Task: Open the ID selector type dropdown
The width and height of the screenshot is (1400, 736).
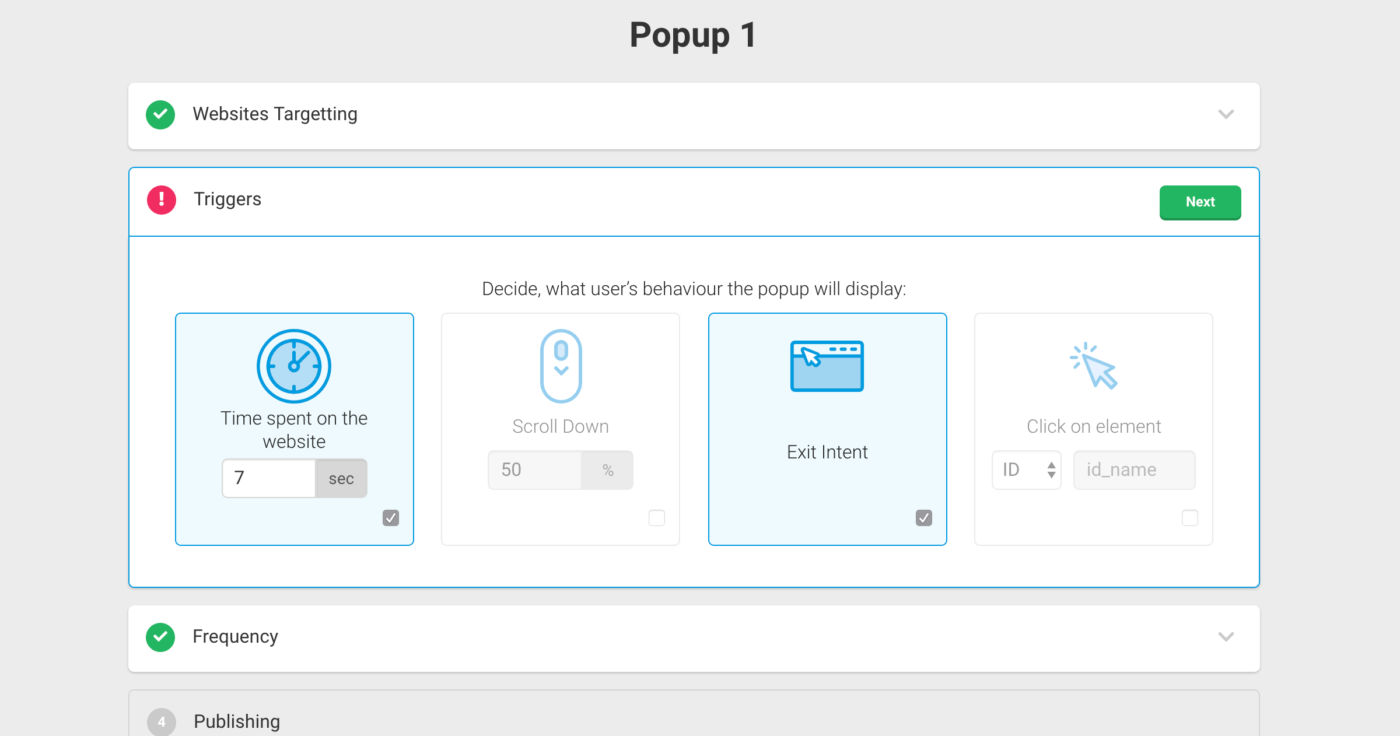Action: click(1026, 470)
